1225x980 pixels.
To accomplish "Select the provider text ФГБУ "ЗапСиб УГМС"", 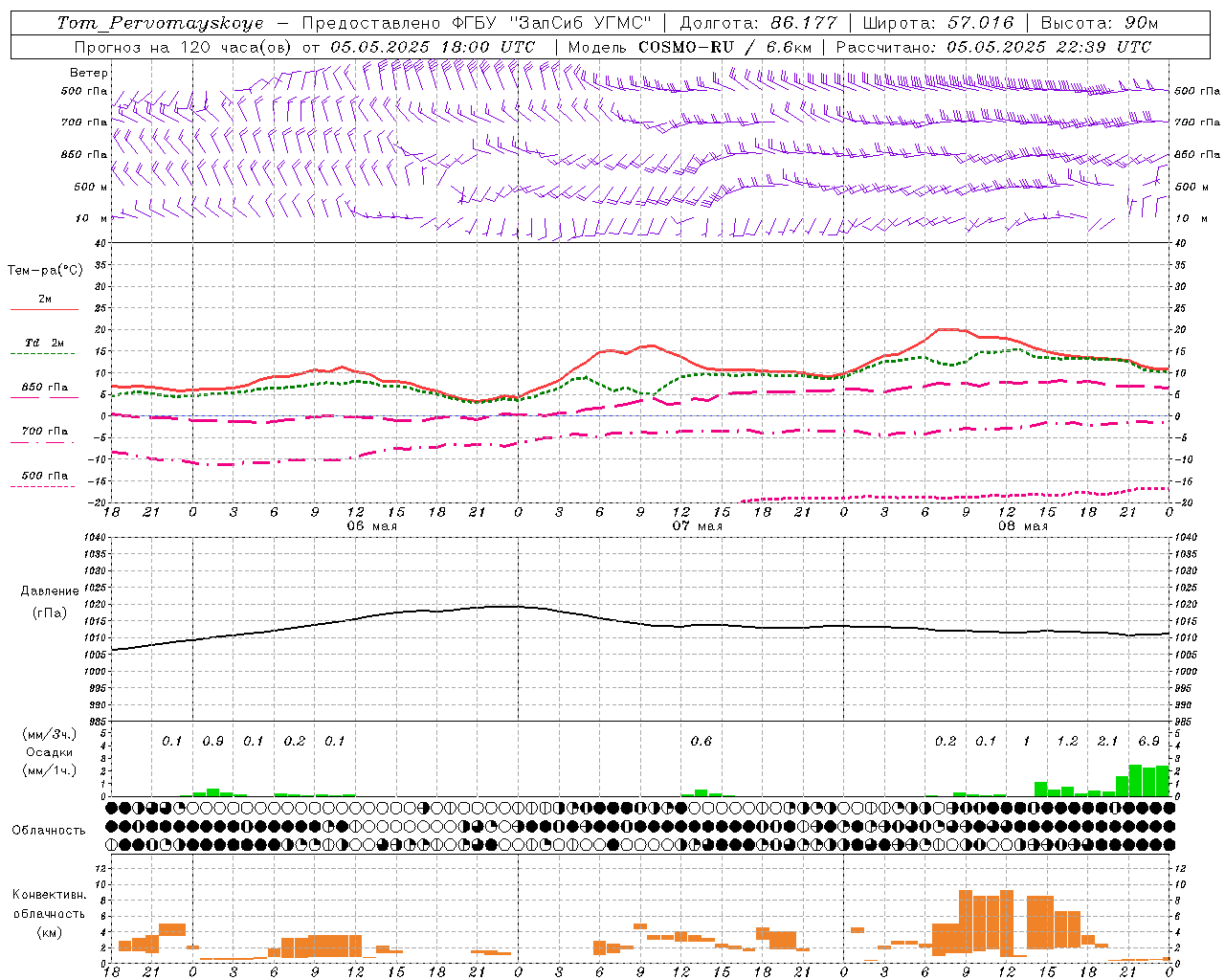I will 550,23.
